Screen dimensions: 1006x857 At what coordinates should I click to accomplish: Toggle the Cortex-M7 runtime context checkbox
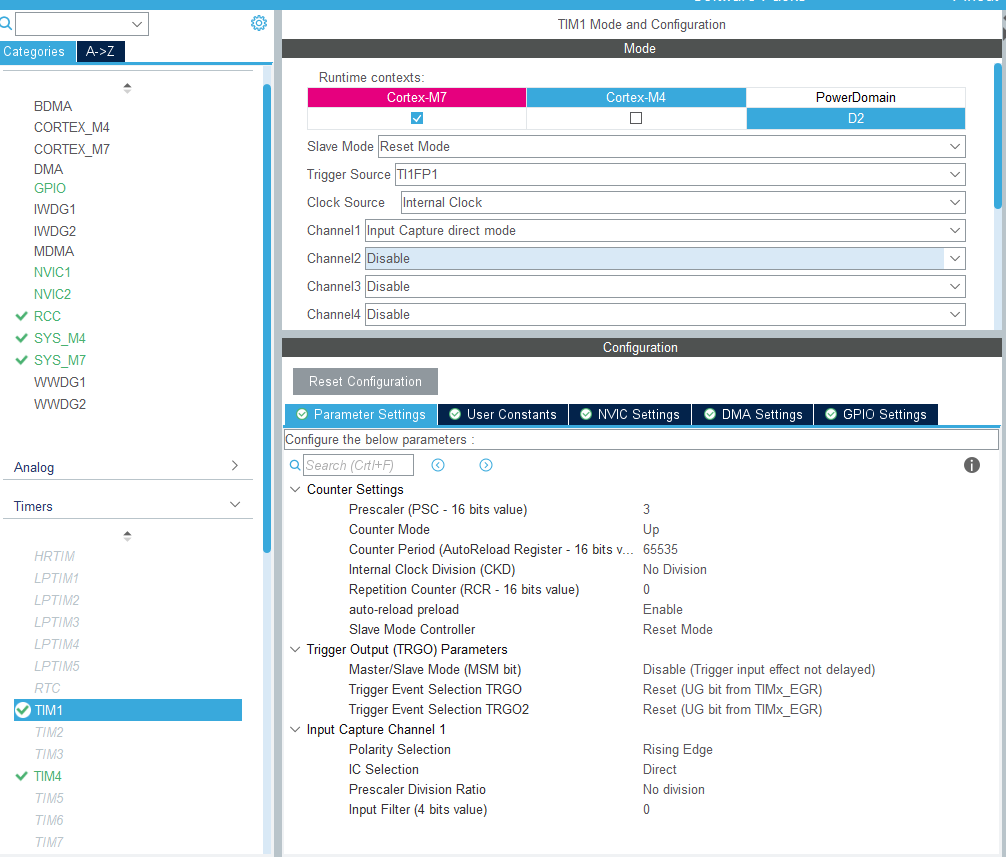click(417, 118)
